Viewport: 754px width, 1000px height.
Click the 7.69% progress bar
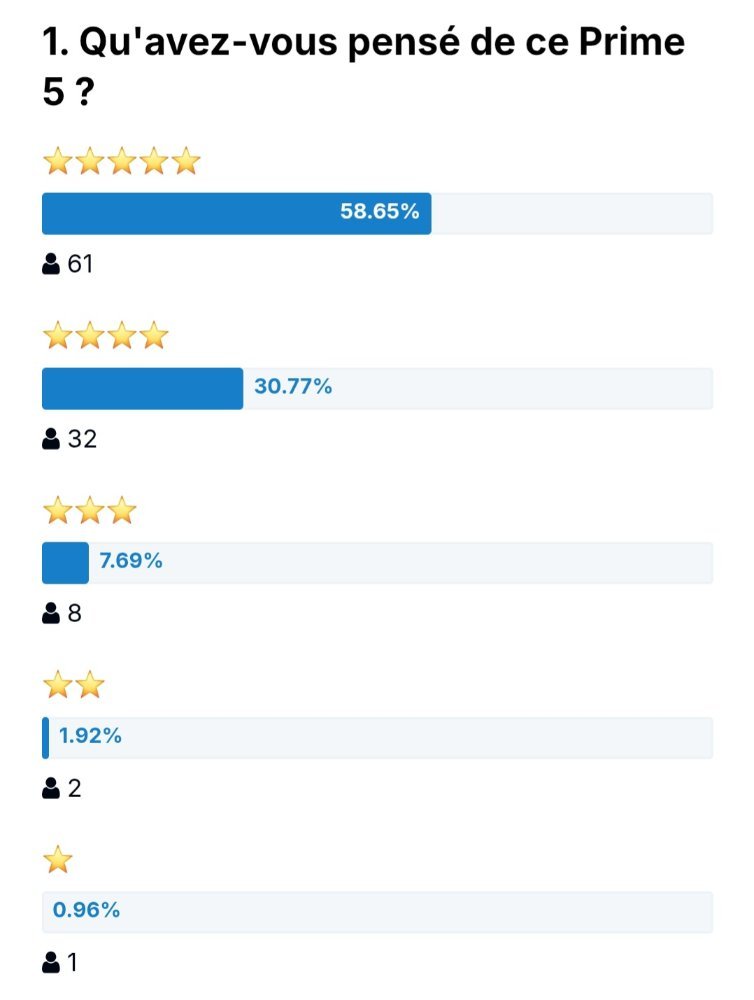[378, 563]
